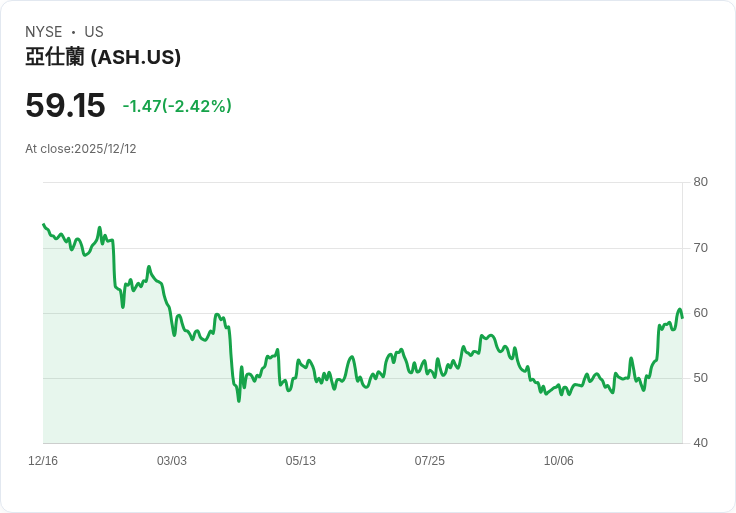Click the 03/03 date on x-axis
Image resolution: width=736 pixels, height=513 pixels.
tap(172, 461)
